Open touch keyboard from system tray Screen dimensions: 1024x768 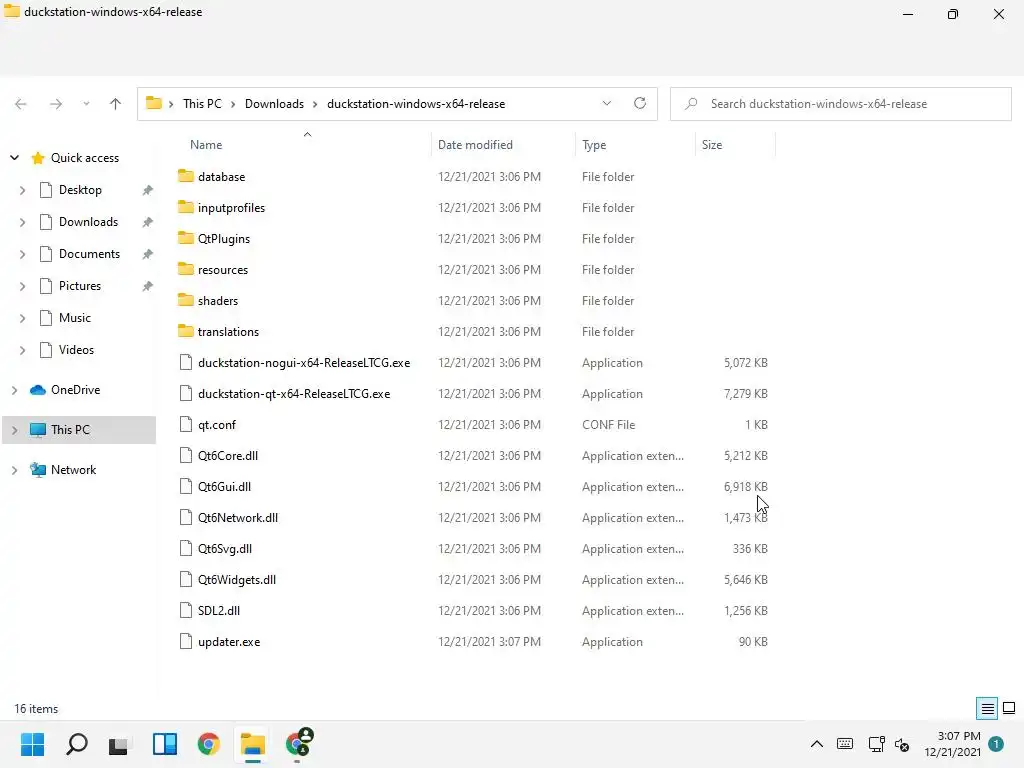tap(845, 744)
